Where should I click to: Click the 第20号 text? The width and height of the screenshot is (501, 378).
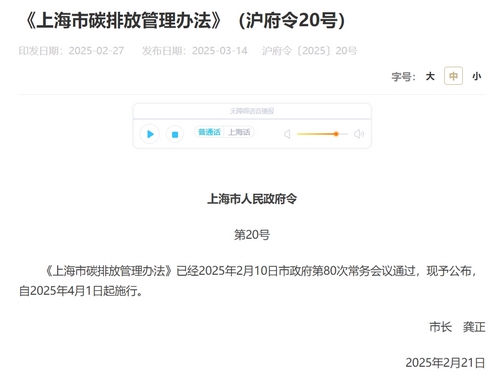click(x=252, y=235)
